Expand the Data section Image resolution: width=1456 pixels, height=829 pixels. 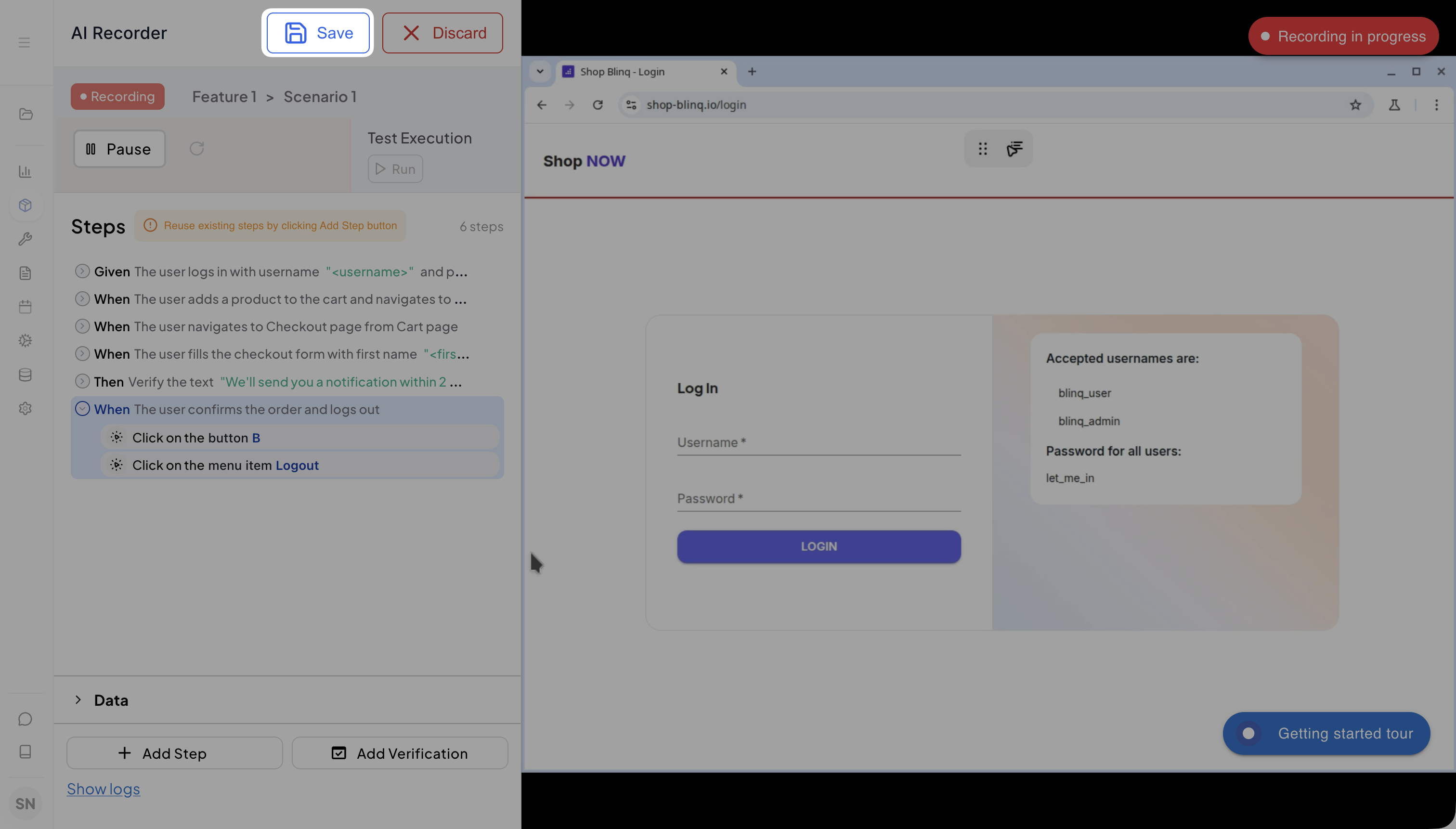tap(78, 700)
